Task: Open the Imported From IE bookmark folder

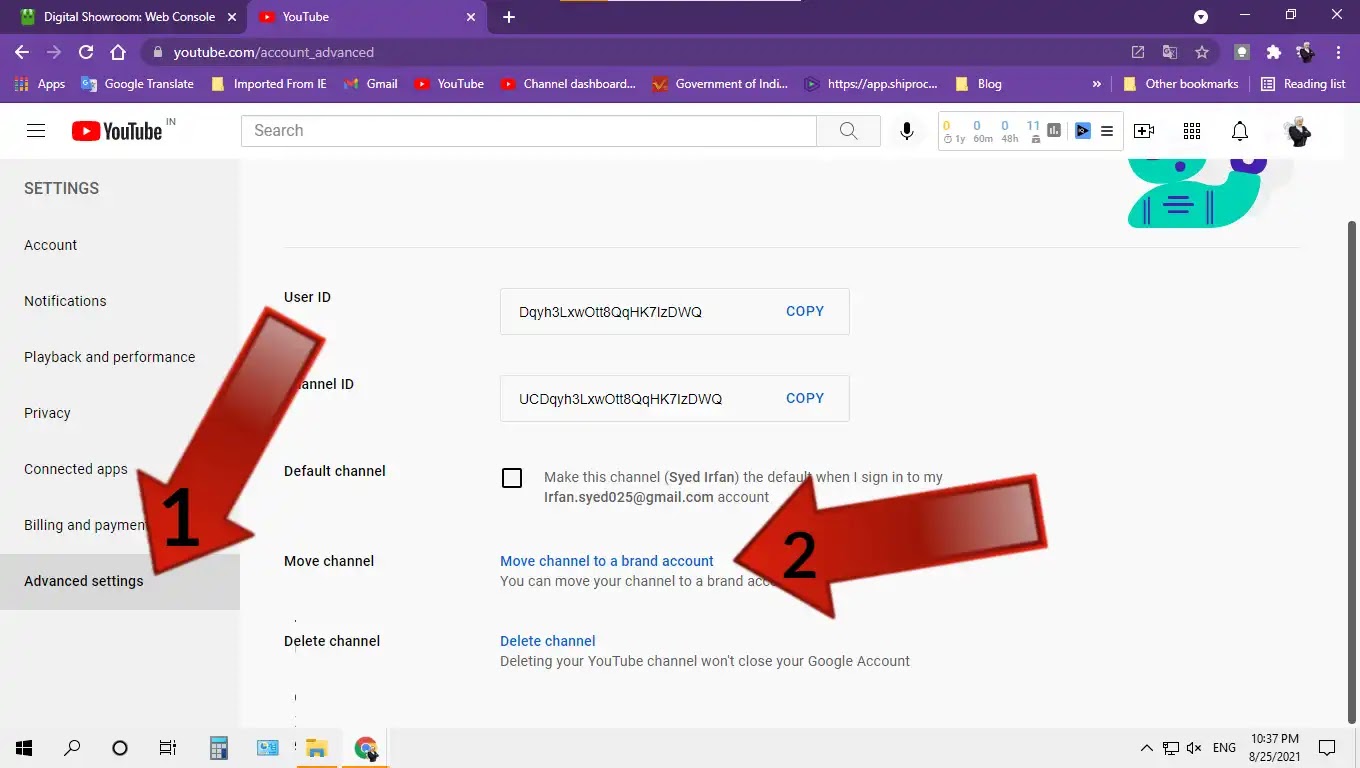Action: pos(269,84)
